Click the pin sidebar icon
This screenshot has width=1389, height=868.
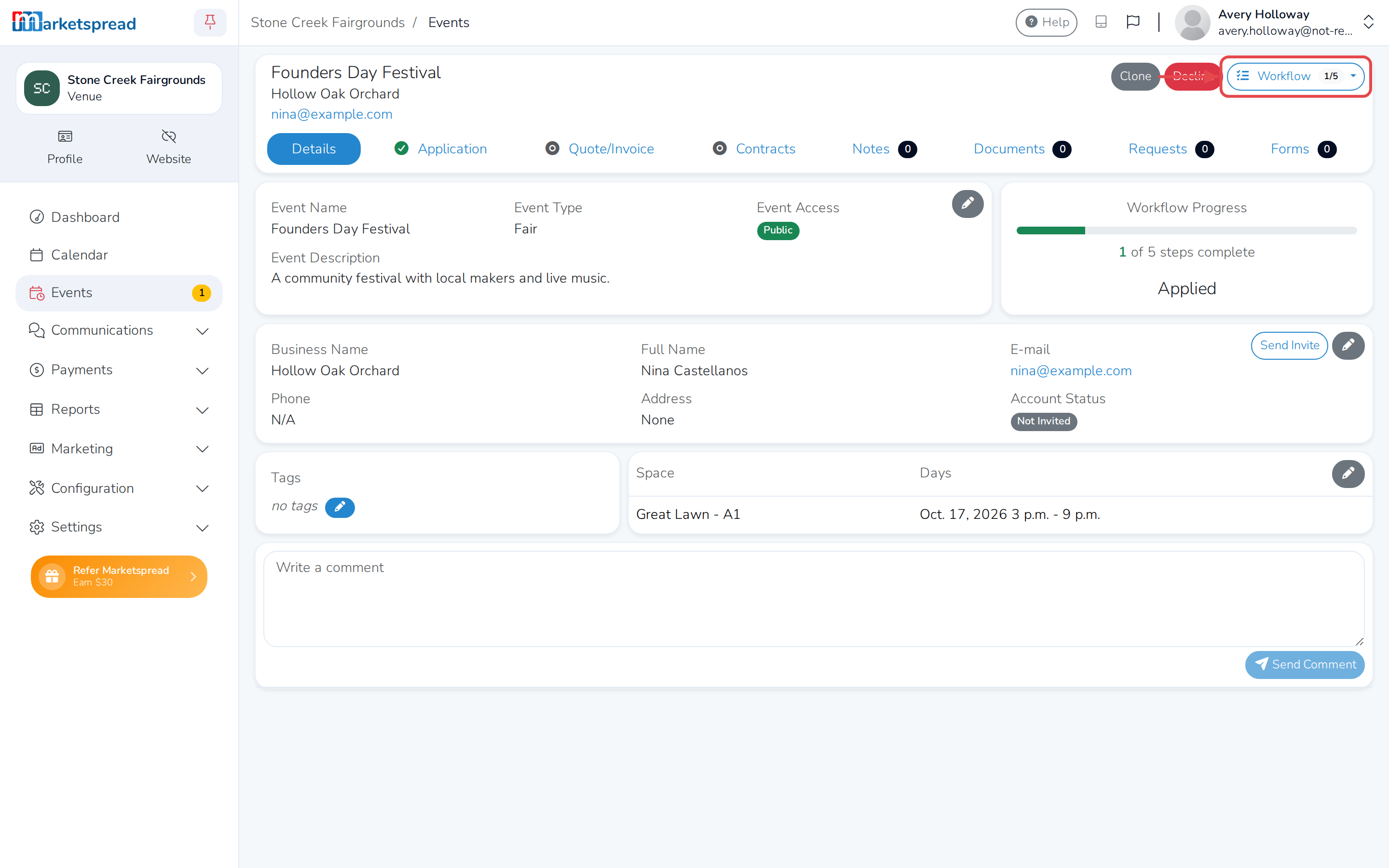(210, 22)
